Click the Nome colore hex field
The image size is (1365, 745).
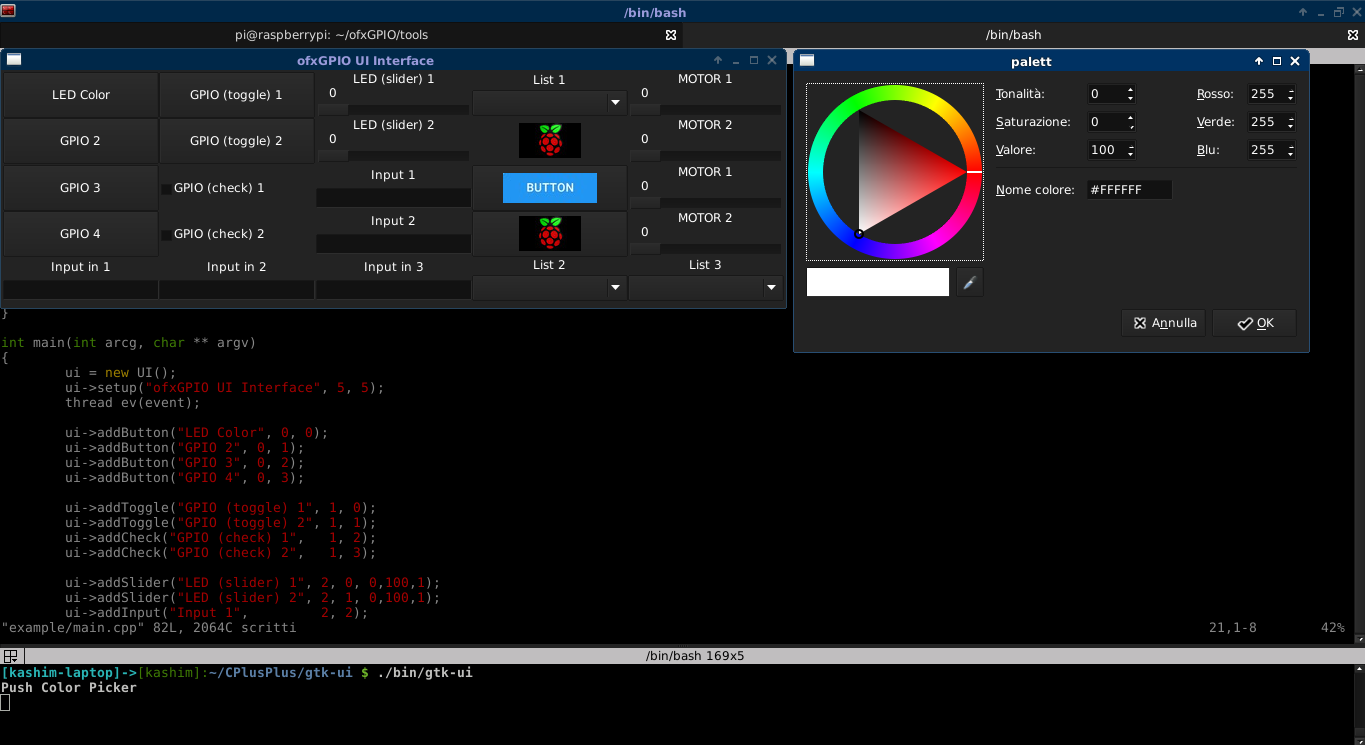coord(1129,190)
